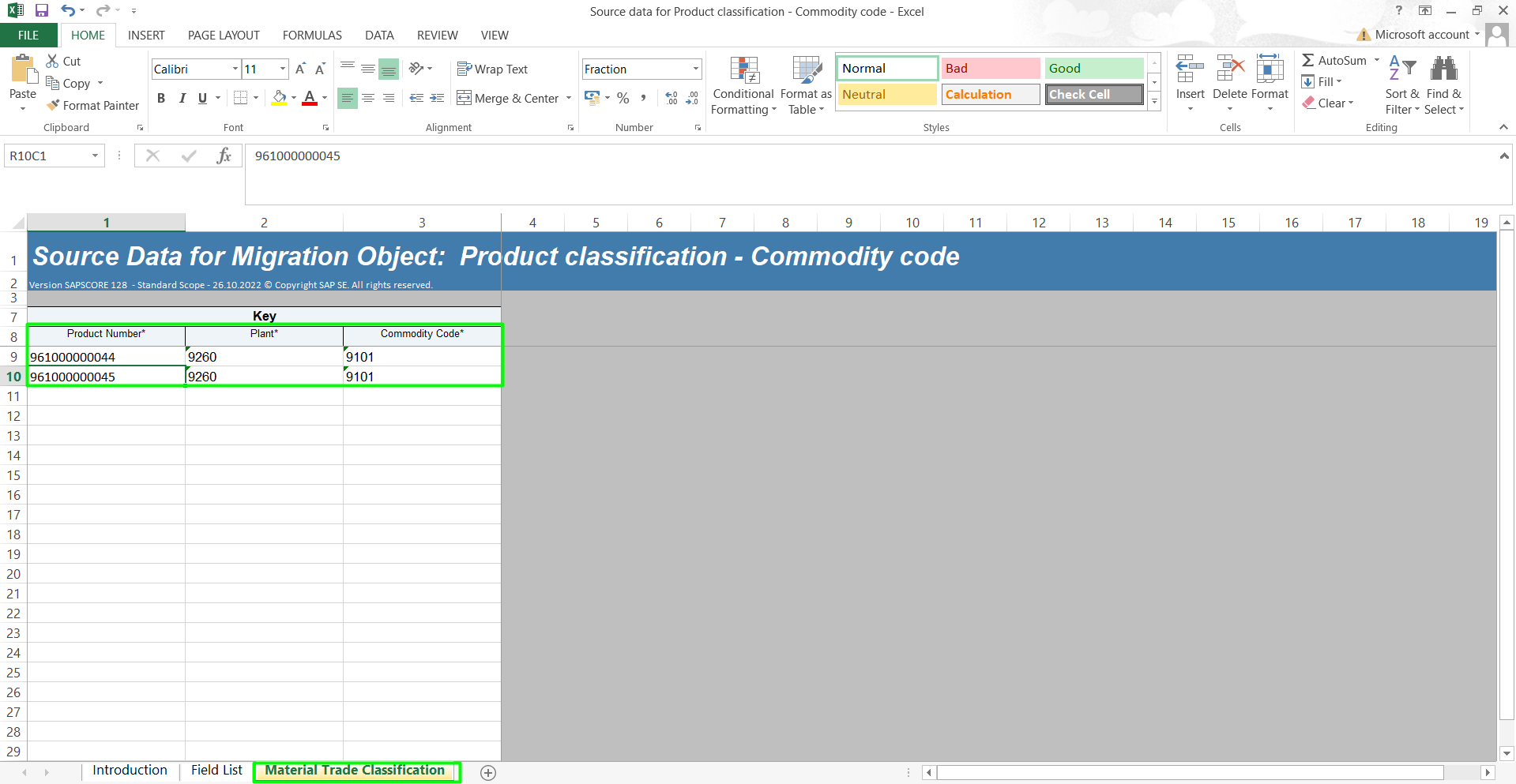Toggle right text alignment

(x=389, y=98)
